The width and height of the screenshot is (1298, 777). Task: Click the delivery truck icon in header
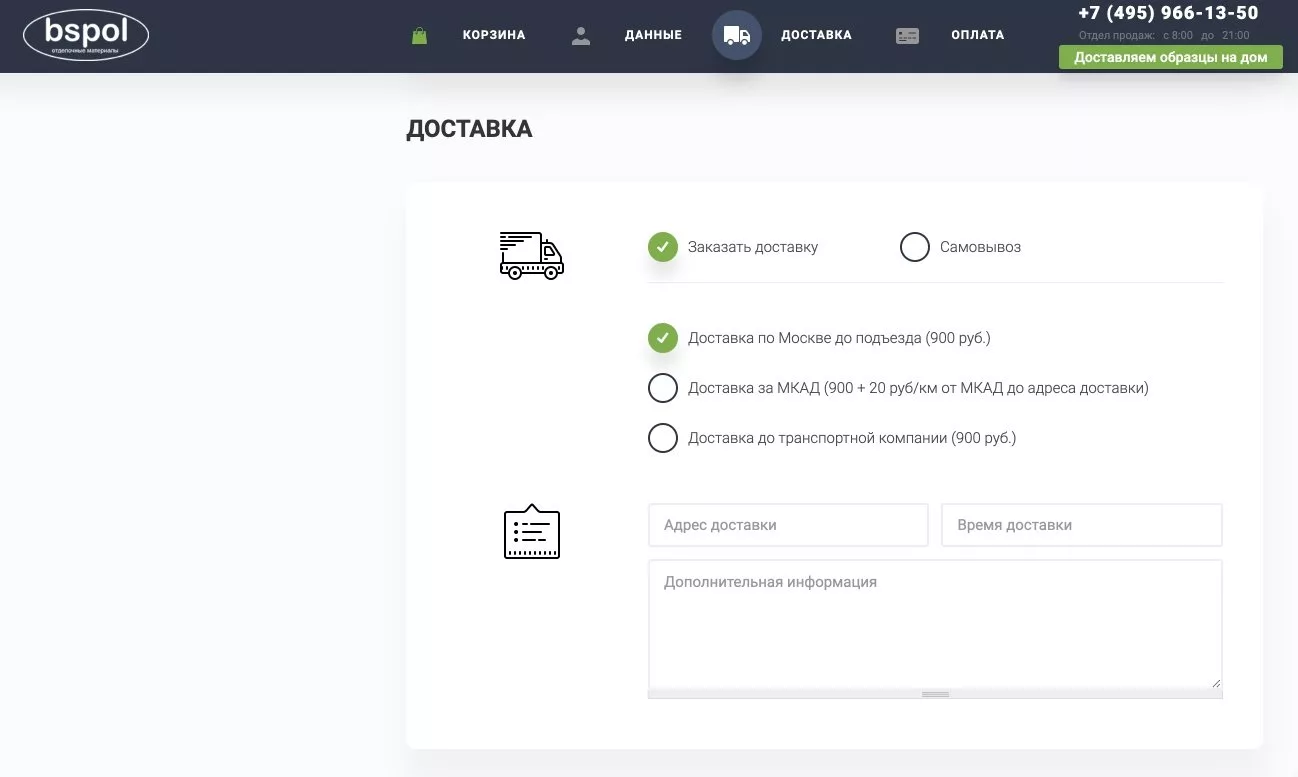tap(737, 35)
